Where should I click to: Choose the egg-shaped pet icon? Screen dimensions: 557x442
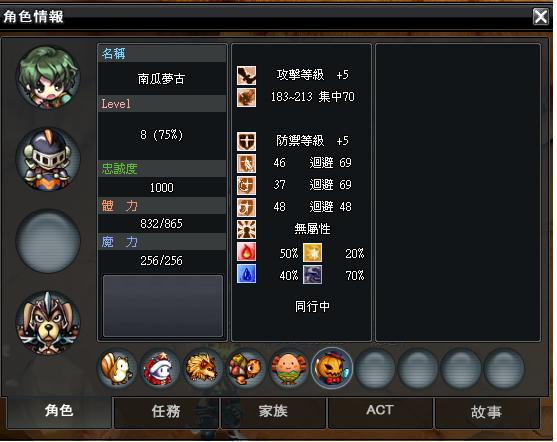pyautogui.click(x=289, y=368)
